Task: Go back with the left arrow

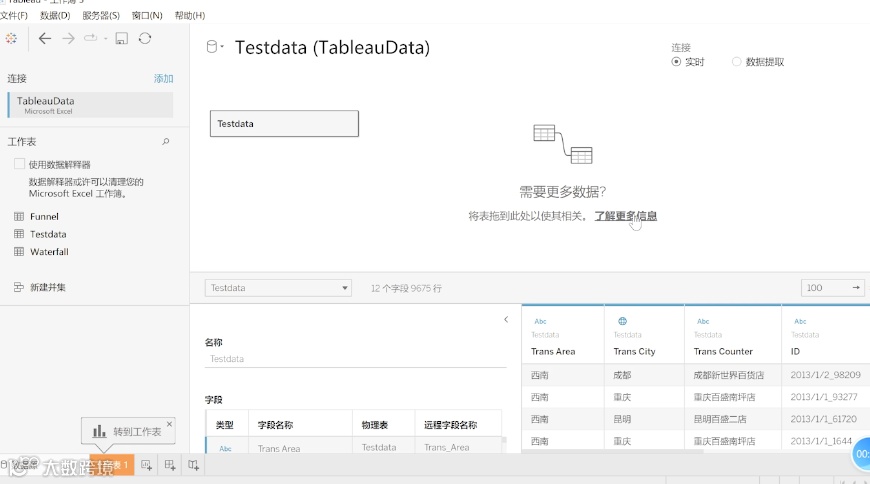Action: click(45, 38)
